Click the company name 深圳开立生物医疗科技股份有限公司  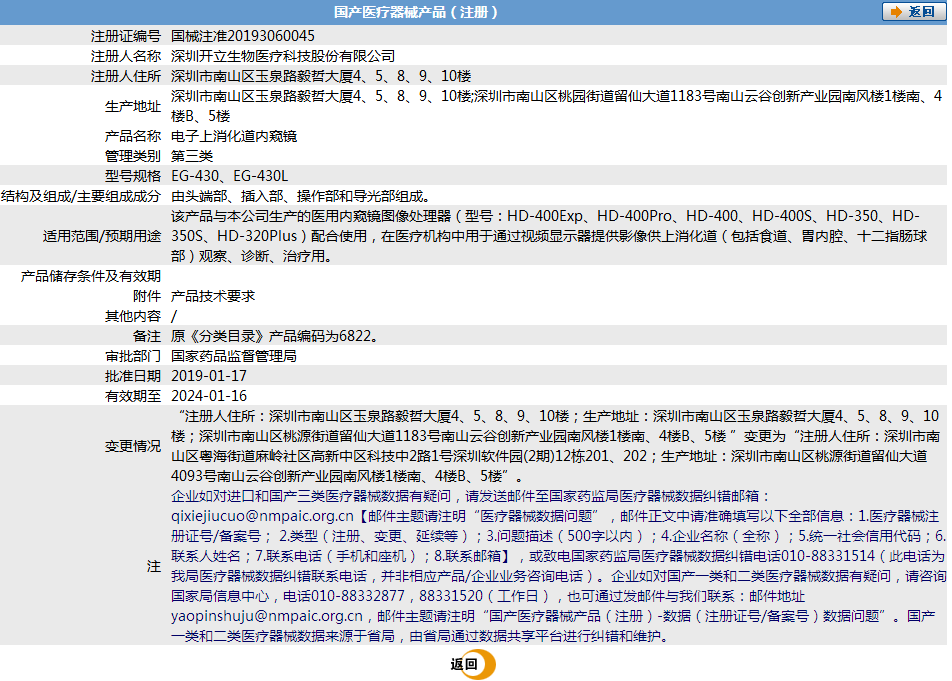tap(283, 56)
